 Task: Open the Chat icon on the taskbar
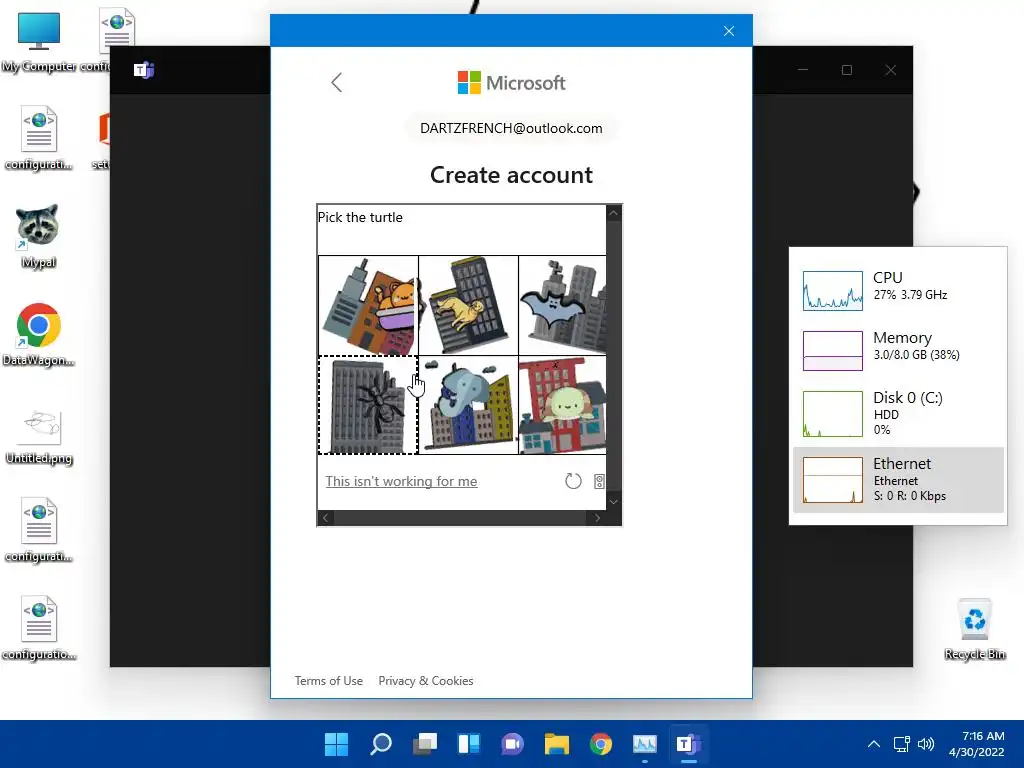[513, 744]
